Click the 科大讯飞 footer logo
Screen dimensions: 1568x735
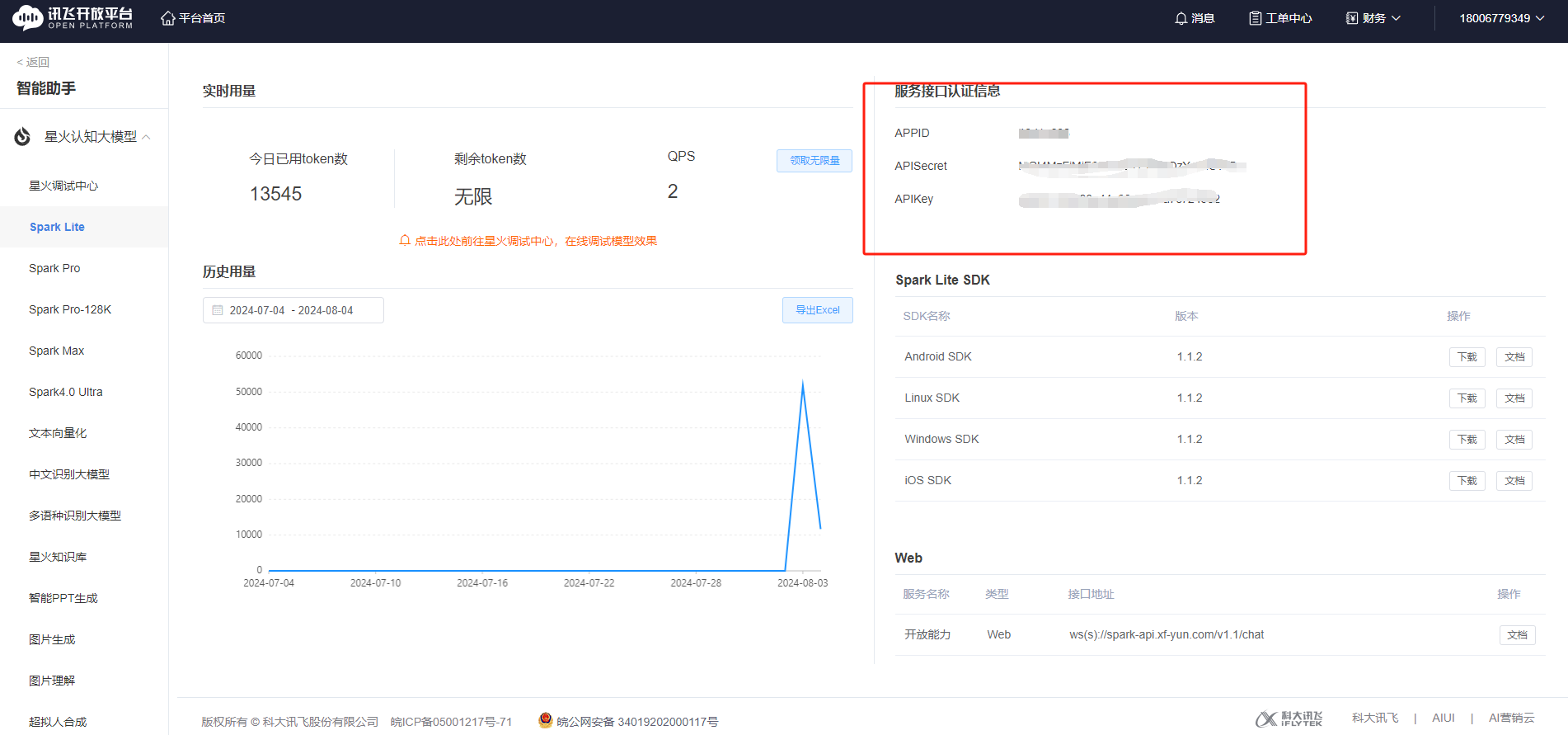1289,719
